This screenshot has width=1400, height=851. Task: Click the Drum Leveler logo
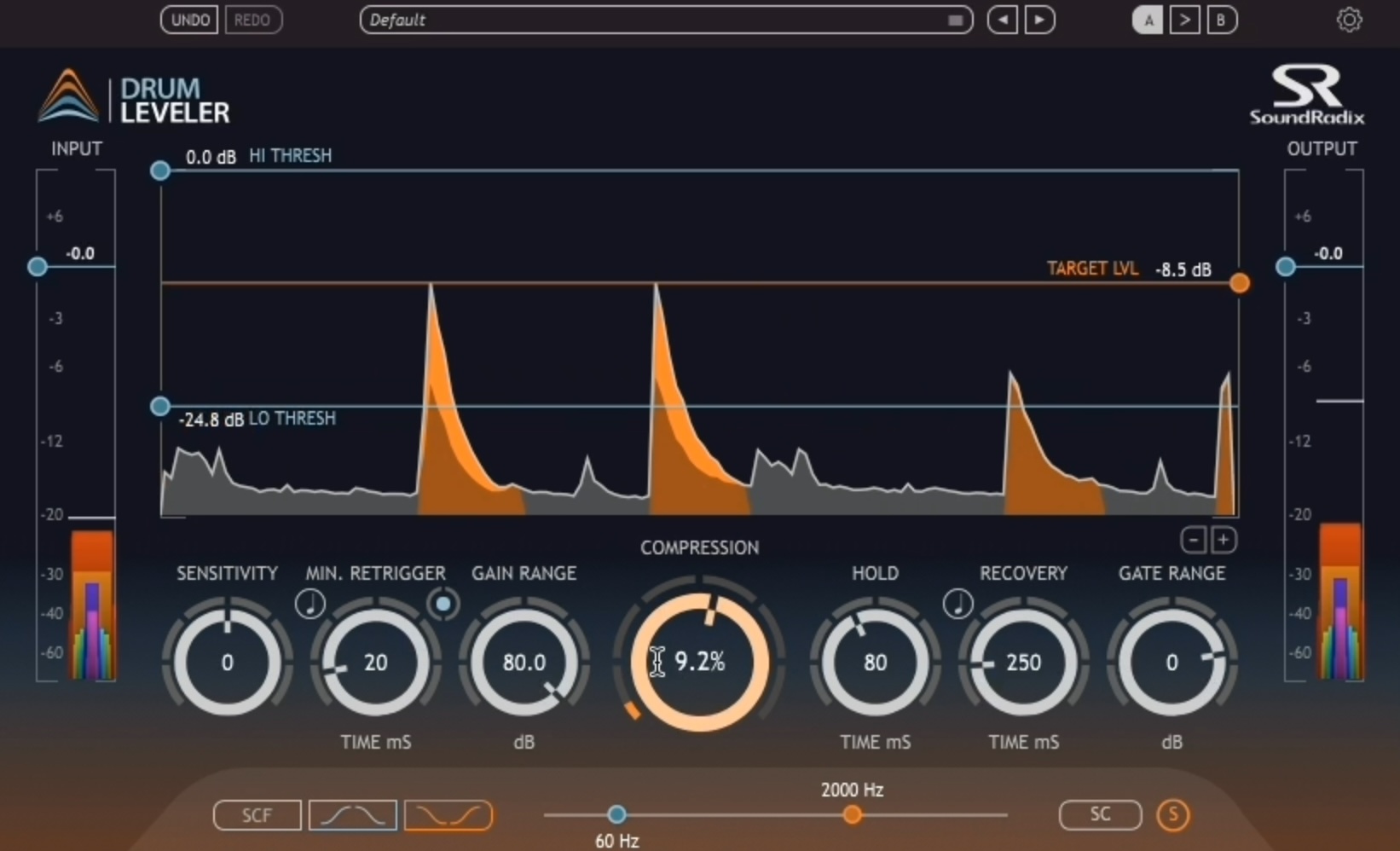click(x=134, y=98)
